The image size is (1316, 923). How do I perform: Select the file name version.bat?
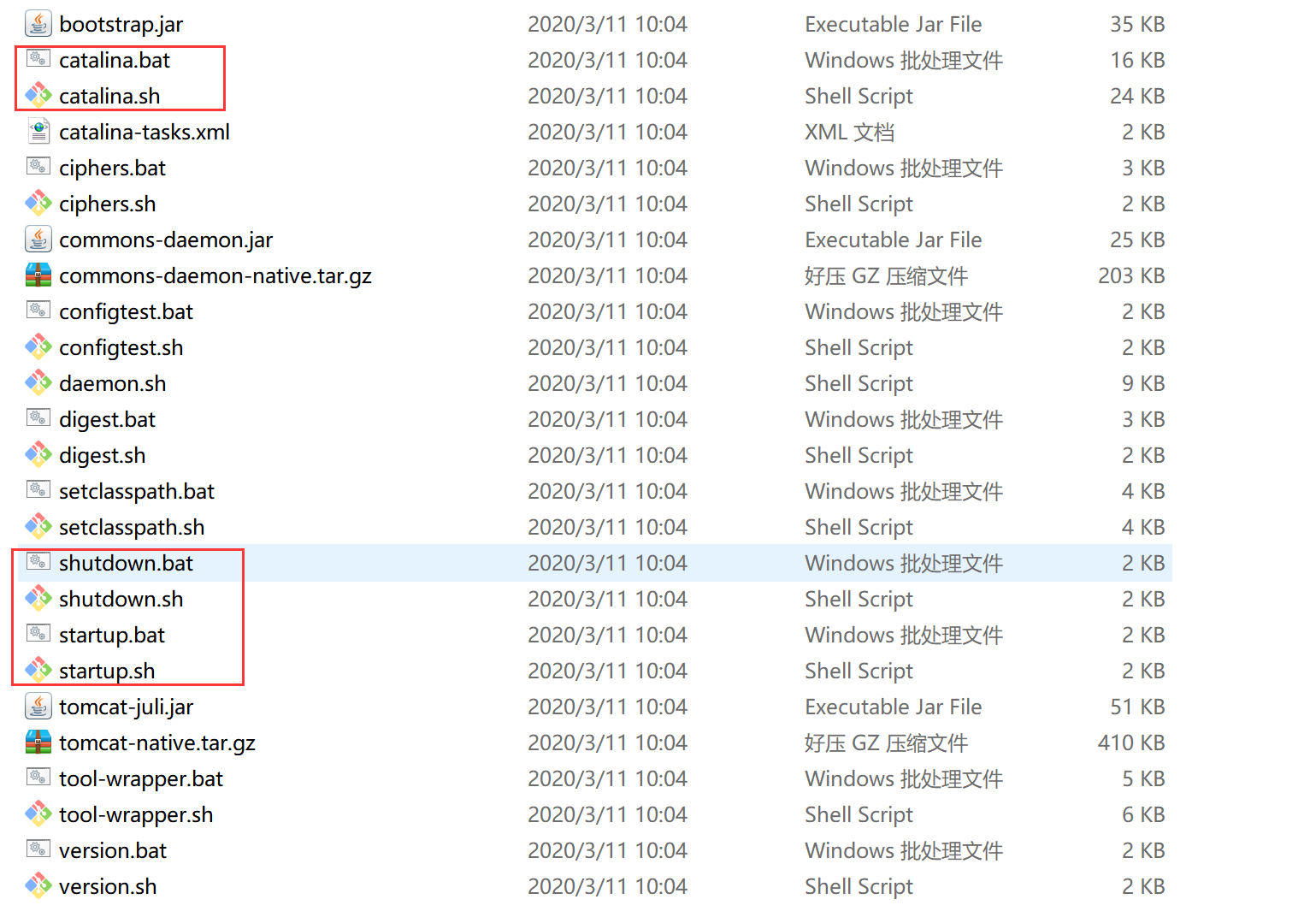point(113,850)
